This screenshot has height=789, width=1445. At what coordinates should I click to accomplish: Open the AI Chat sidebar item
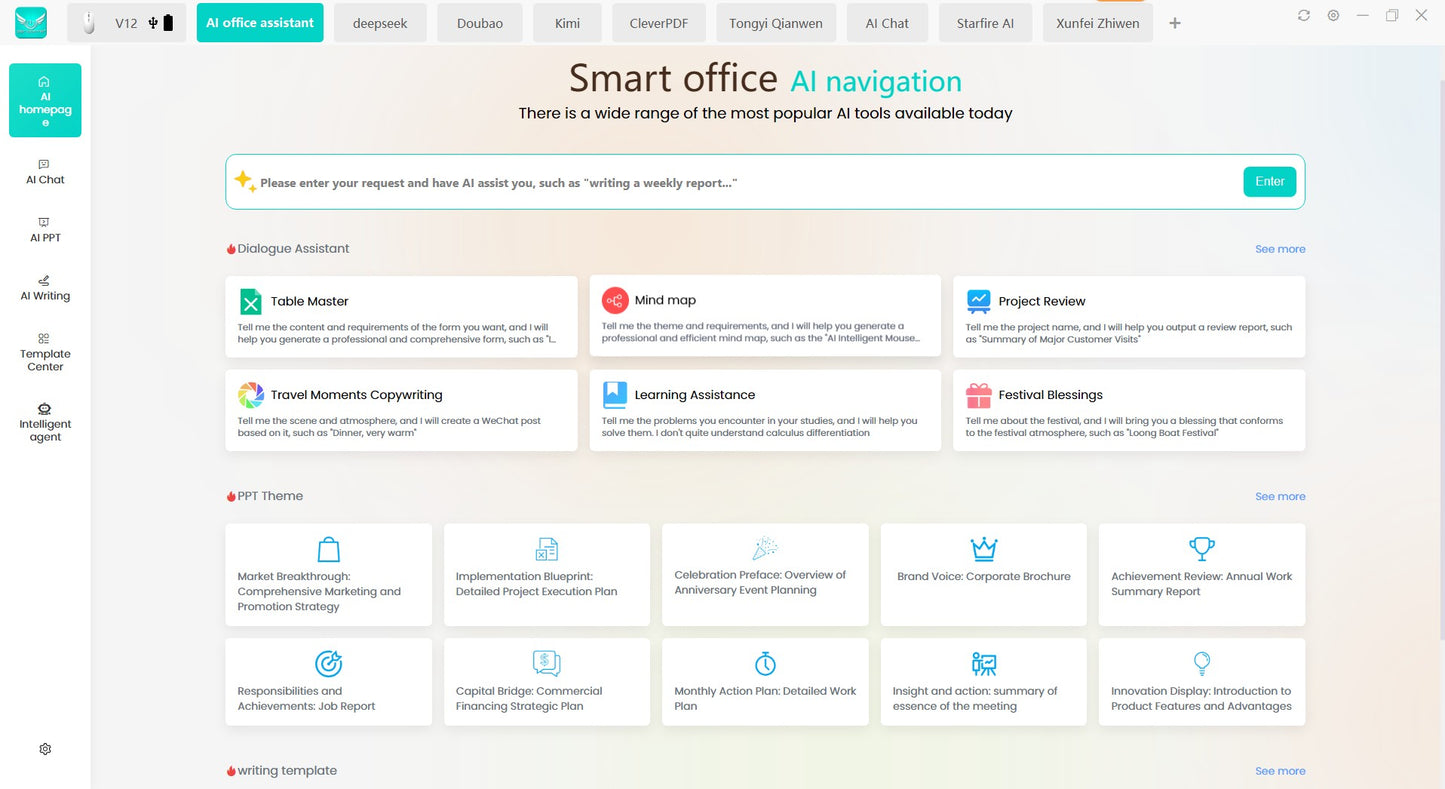(x=45, y=172)
